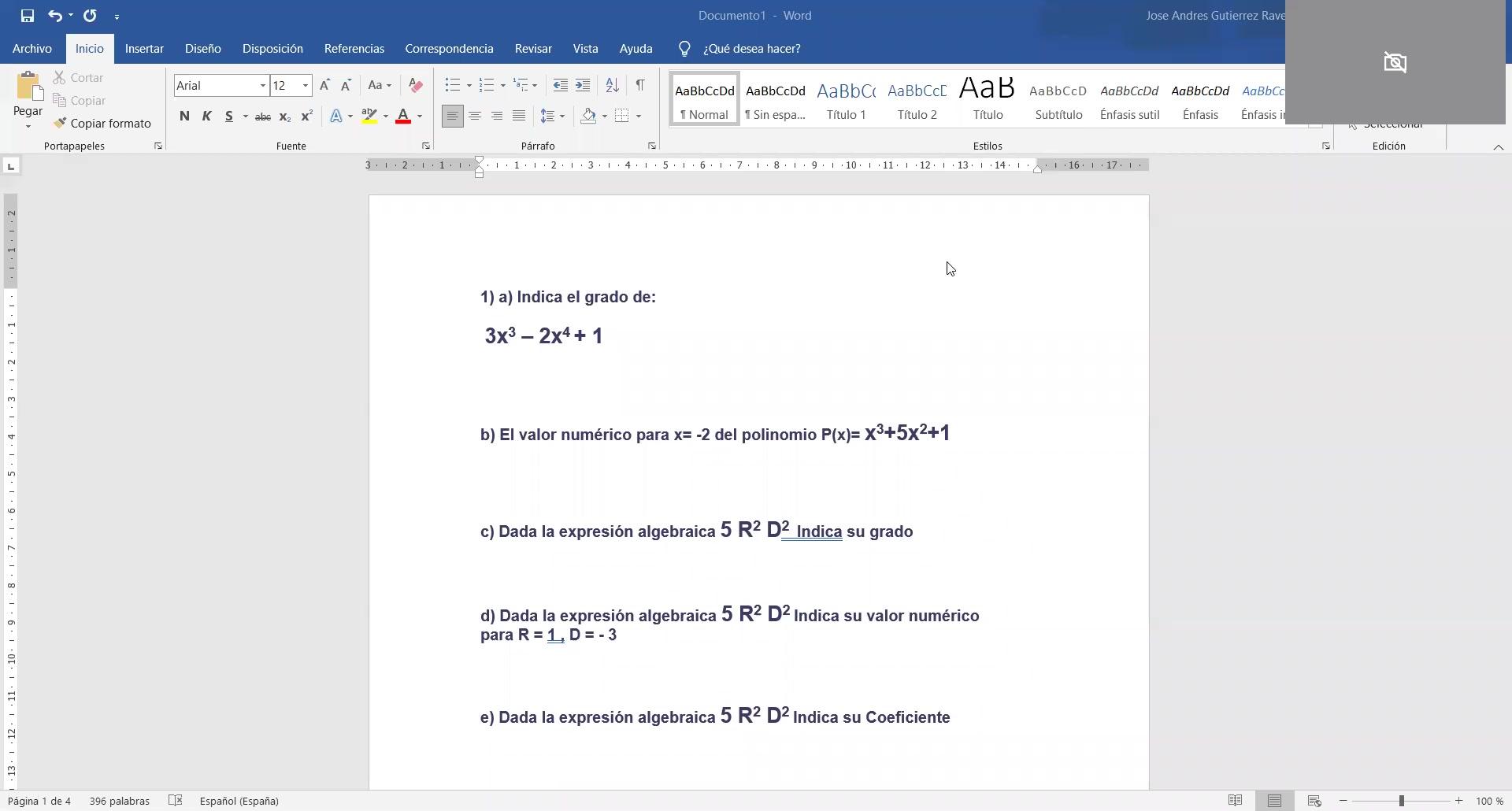Toggle italic formatting (K)
This screenshot has width=1512, height=811.
pyautogui.click(x=206, y=117)
